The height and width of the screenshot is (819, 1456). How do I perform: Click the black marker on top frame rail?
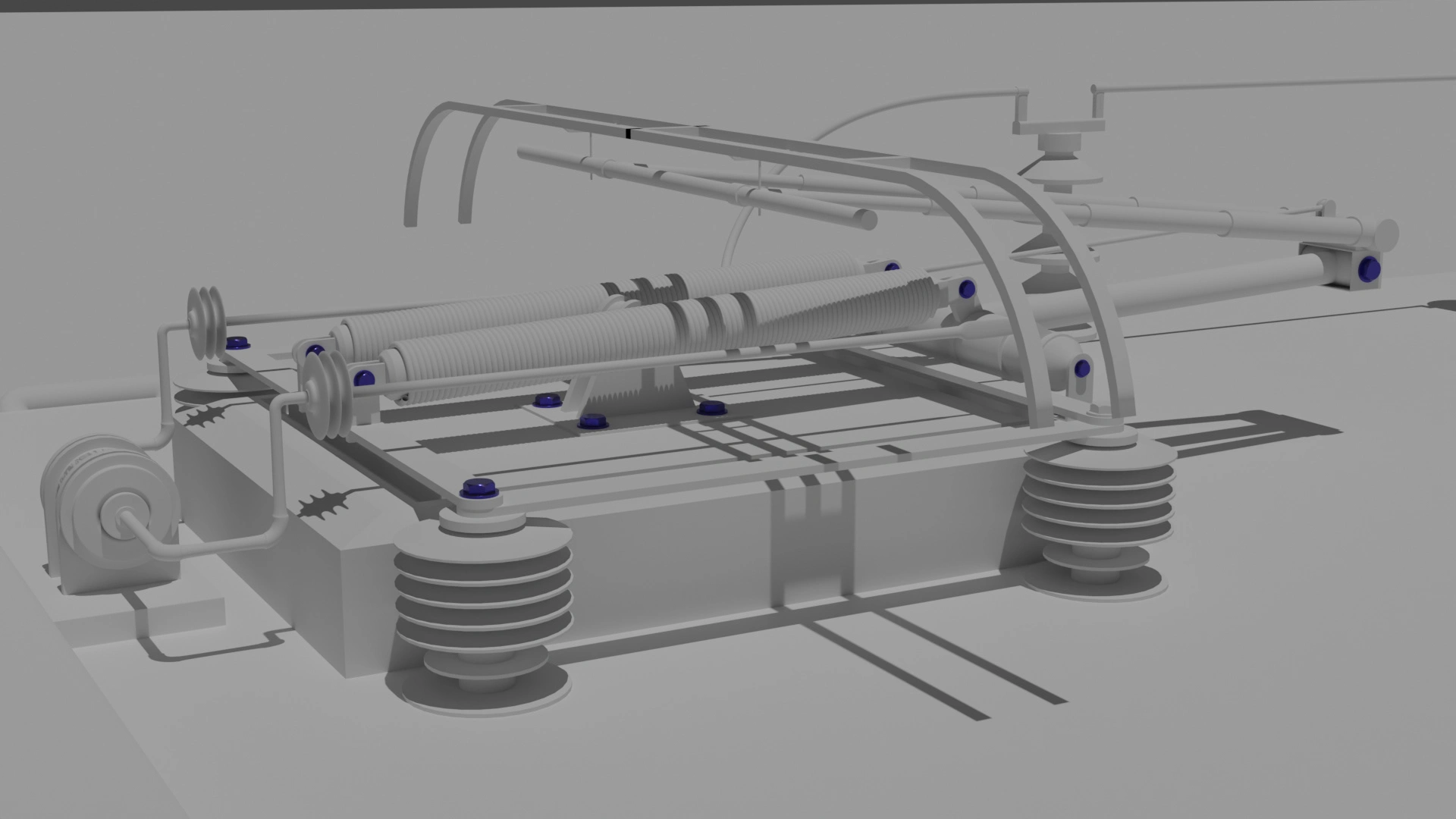(628, 133)
